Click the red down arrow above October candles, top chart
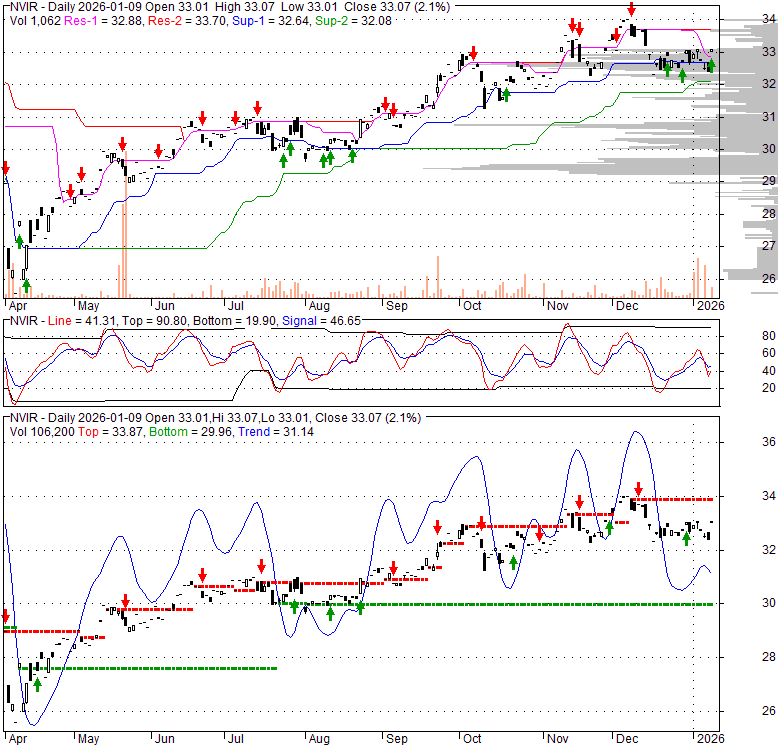 click(472, 53)
